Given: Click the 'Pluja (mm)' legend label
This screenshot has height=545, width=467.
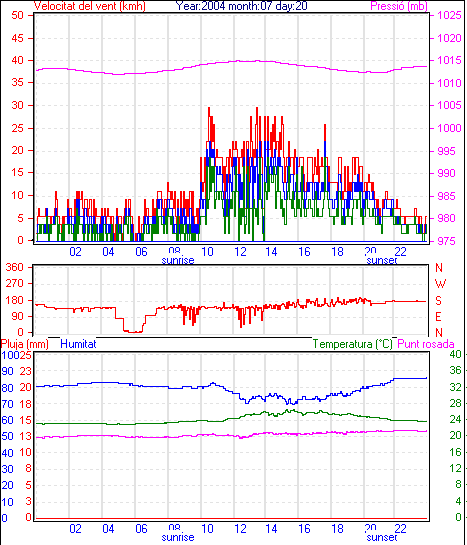Looking at the screenshot, I should [x=24, y=344].
